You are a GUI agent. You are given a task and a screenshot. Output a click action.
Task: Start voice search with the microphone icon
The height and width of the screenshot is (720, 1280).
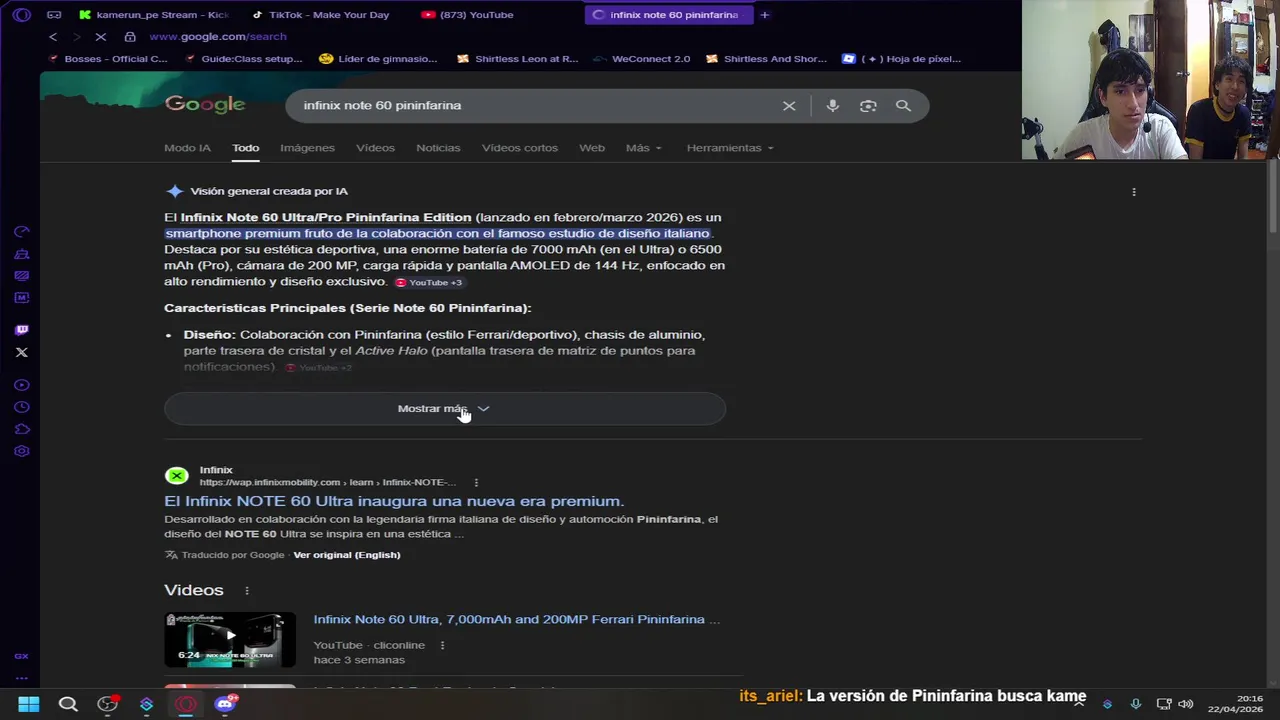point(832,105)
